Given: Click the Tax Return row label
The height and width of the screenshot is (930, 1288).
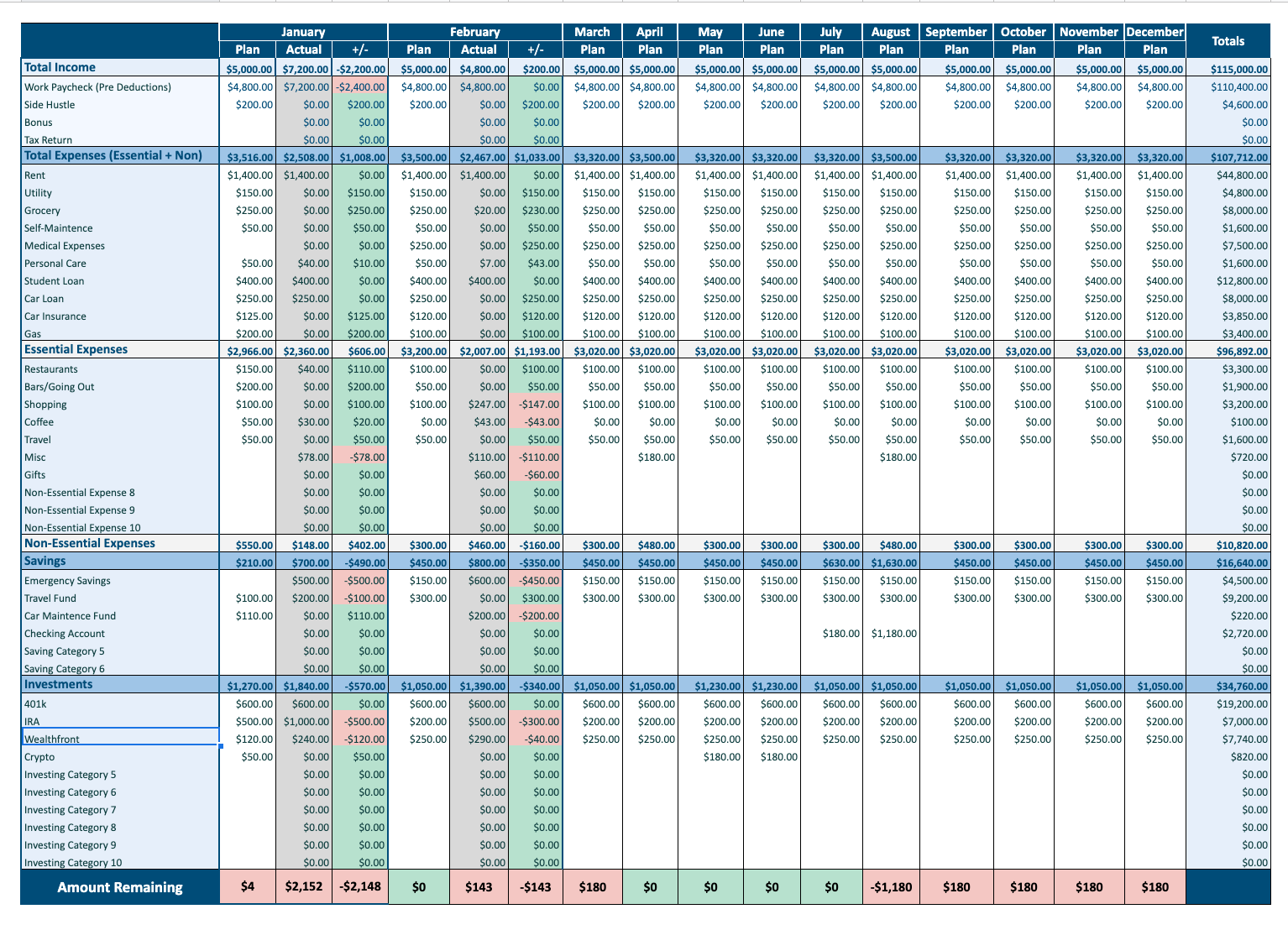Looking at the screenshot, I should (48, 140).
